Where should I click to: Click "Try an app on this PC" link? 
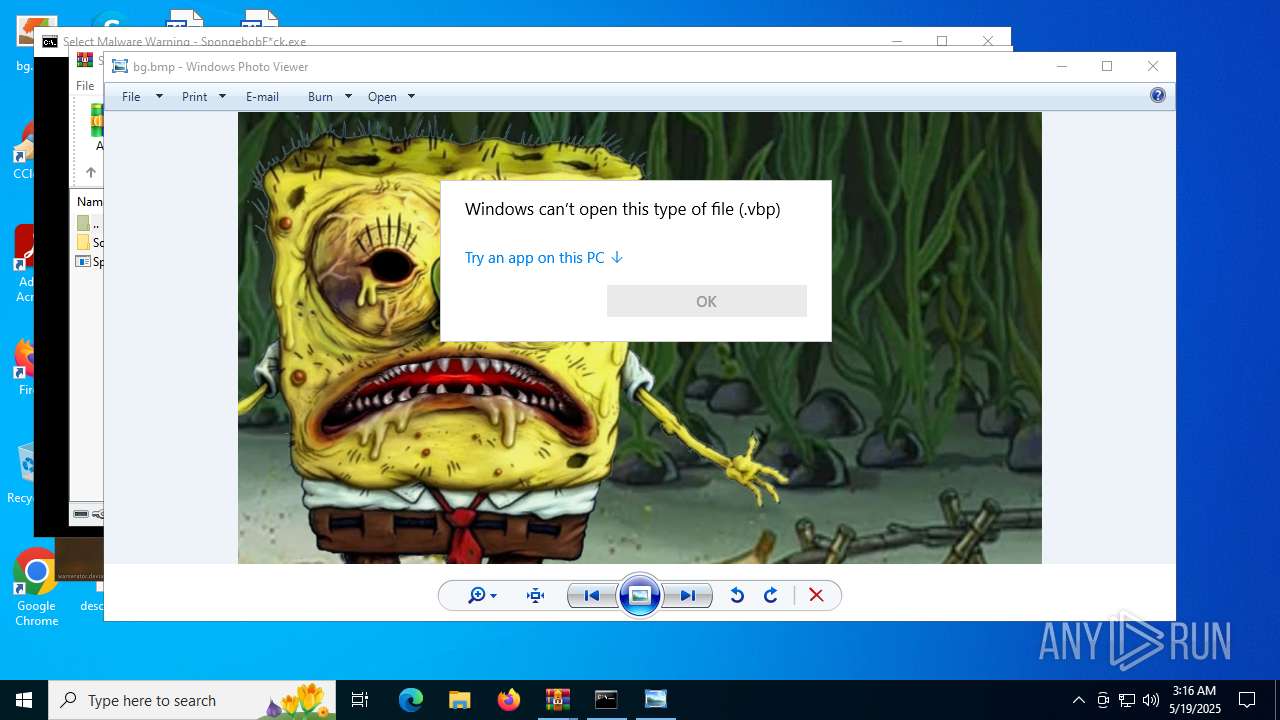tap(544, 258)
